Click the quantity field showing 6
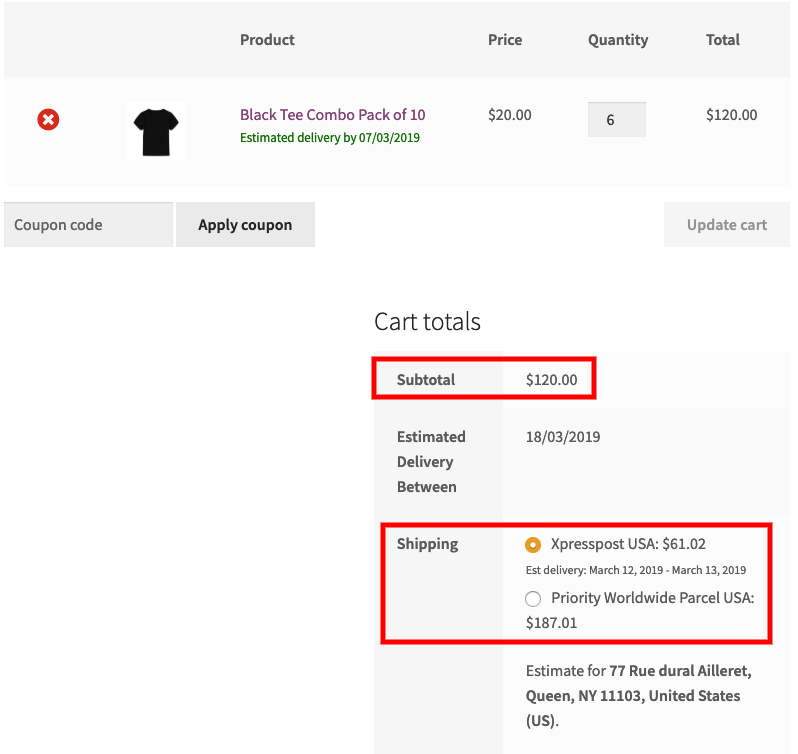Viewport: 798px width, 754px height. point(616,120)
